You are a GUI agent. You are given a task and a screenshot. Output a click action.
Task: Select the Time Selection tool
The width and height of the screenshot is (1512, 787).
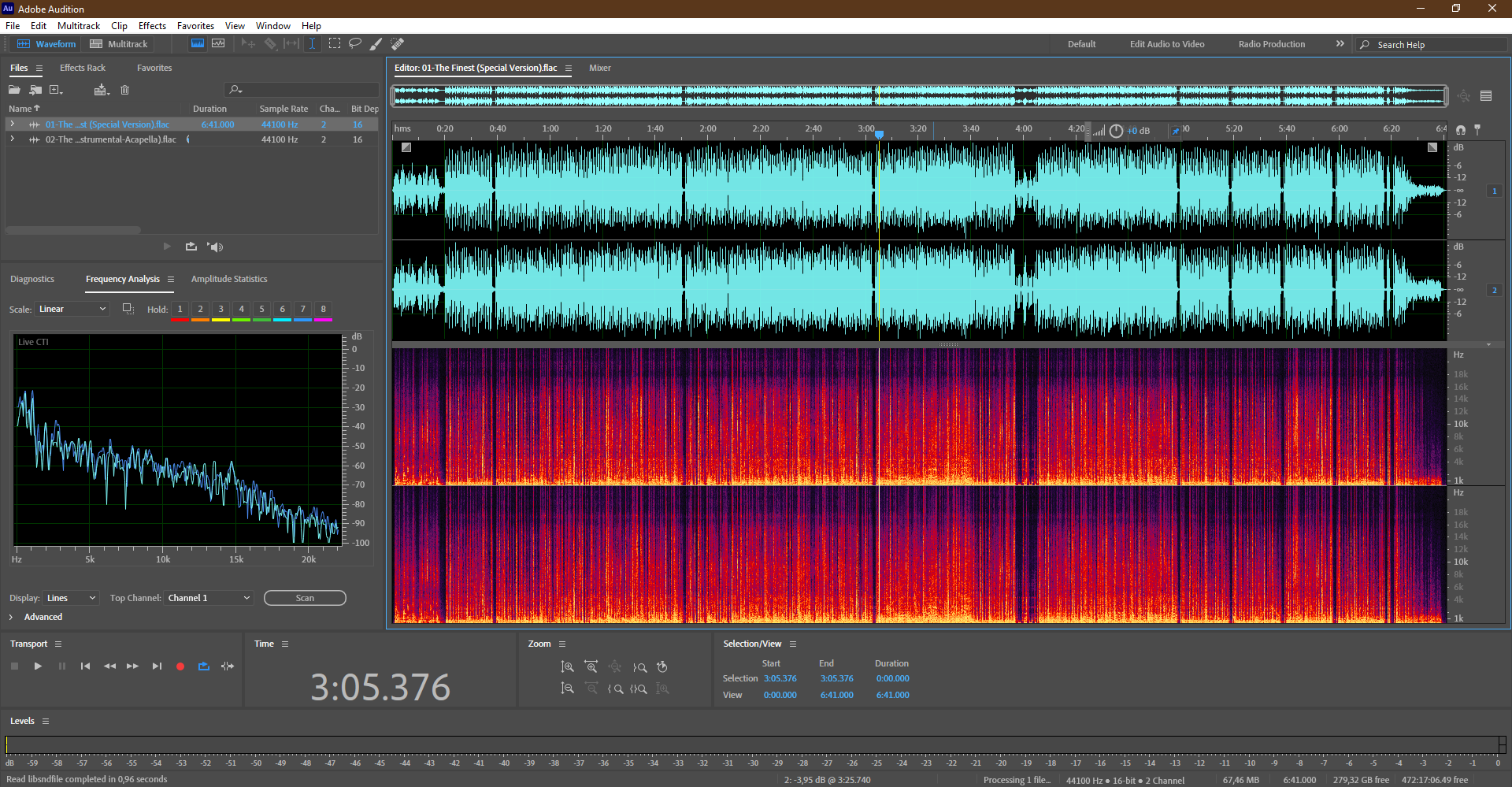[312, 44]
